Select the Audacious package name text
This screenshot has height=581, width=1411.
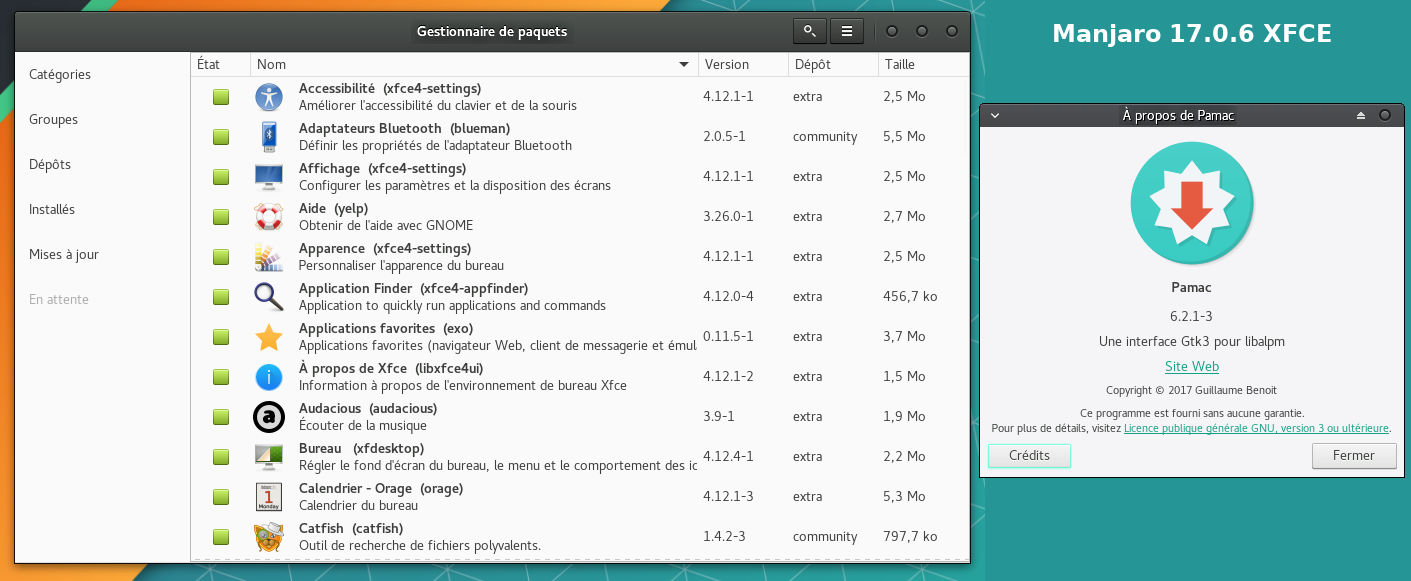368,408
